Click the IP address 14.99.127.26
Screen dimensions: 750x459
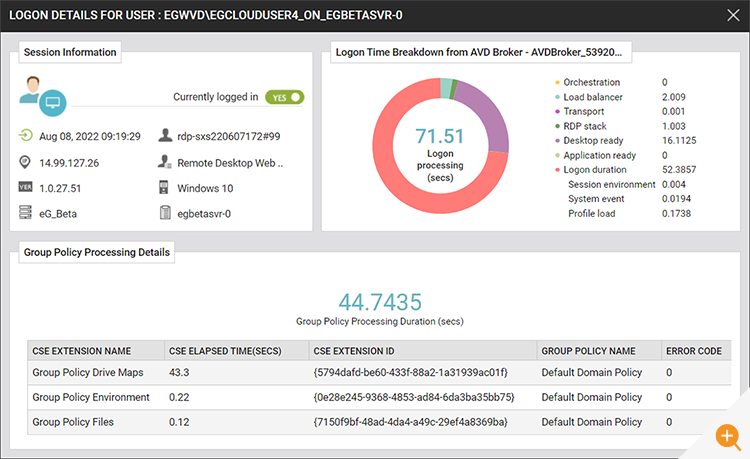(69, 163)
